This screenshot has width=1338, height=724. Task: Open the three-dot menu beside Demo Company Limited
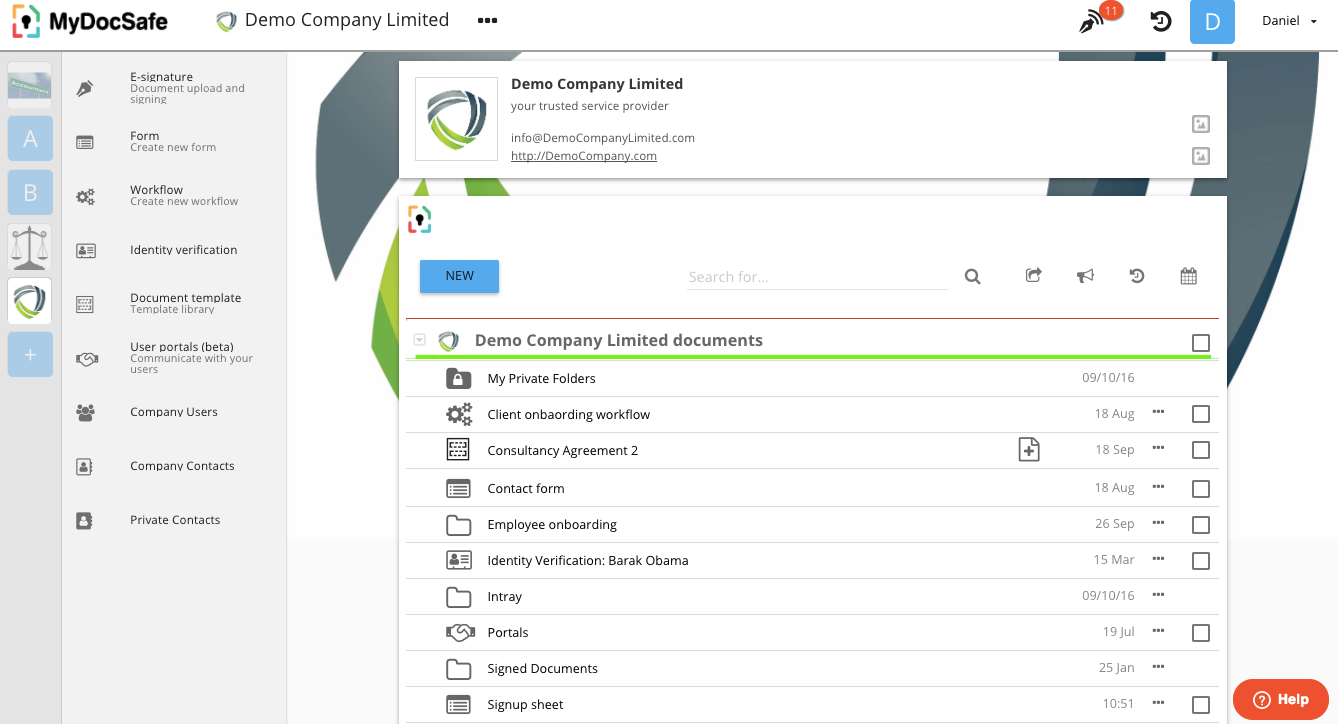pyautogui.click(x=487, y=20)
